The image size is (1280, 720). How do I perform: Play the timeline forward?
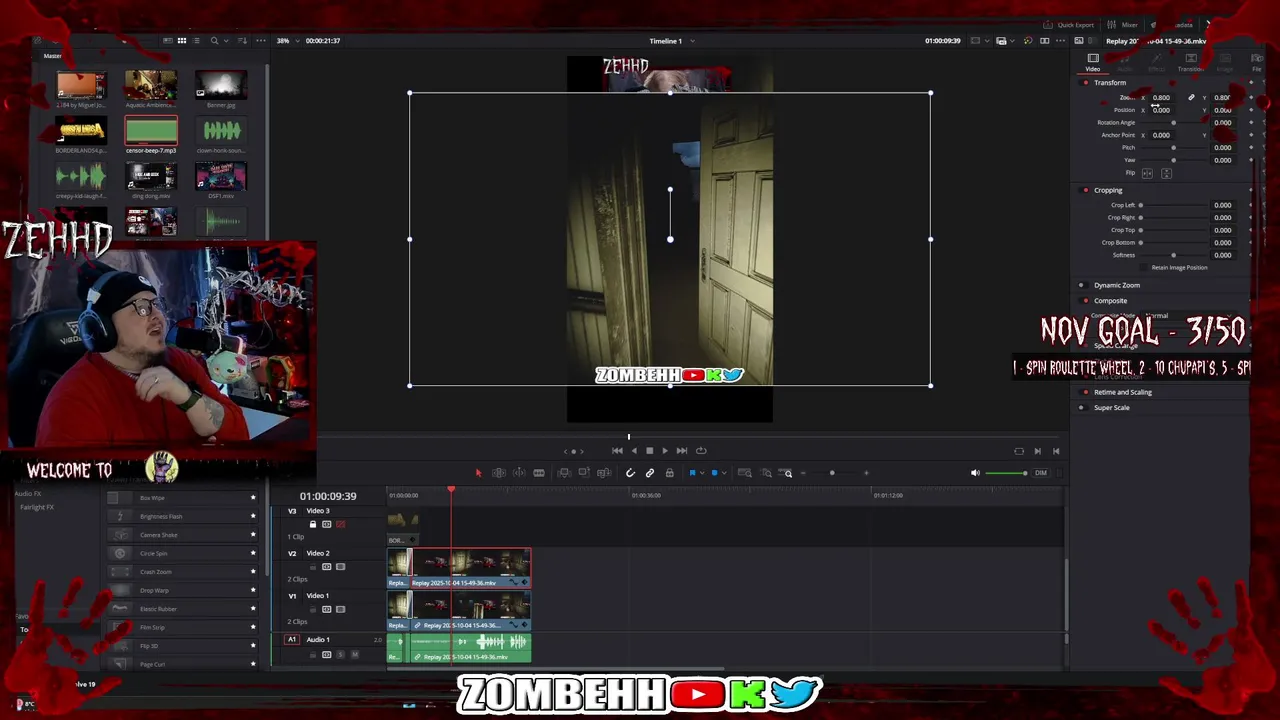665,451
